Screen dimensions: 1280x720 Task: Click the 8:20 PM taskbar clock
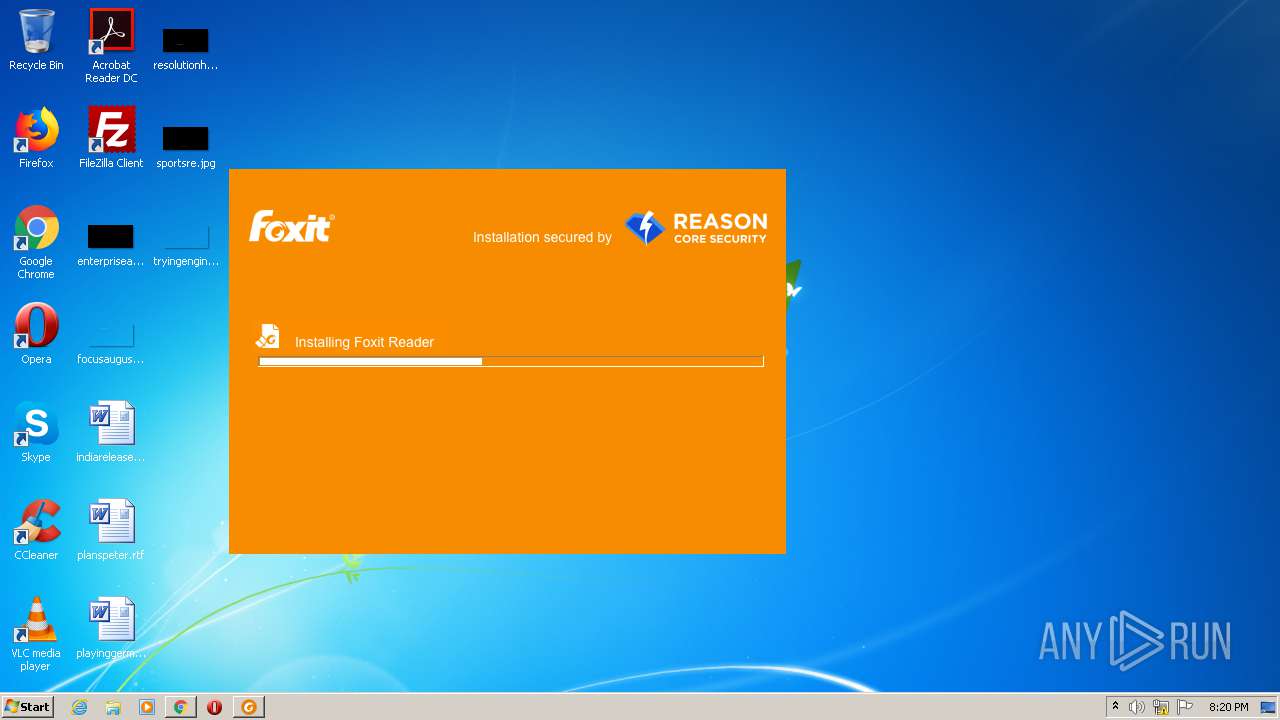pos(1228,707)
